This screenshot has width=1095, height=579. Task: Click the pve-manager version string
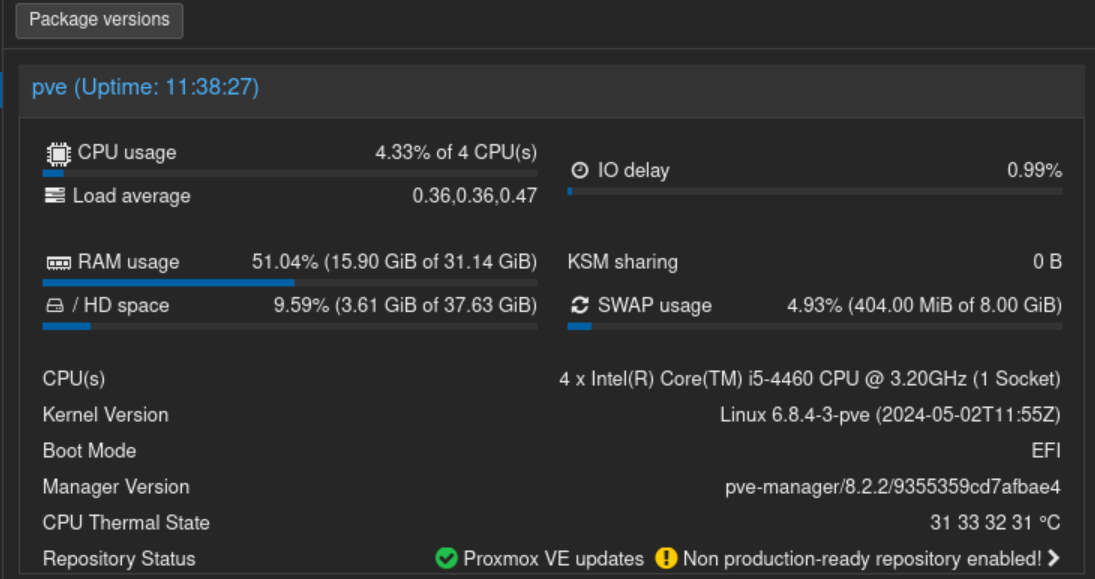(892, 487)
